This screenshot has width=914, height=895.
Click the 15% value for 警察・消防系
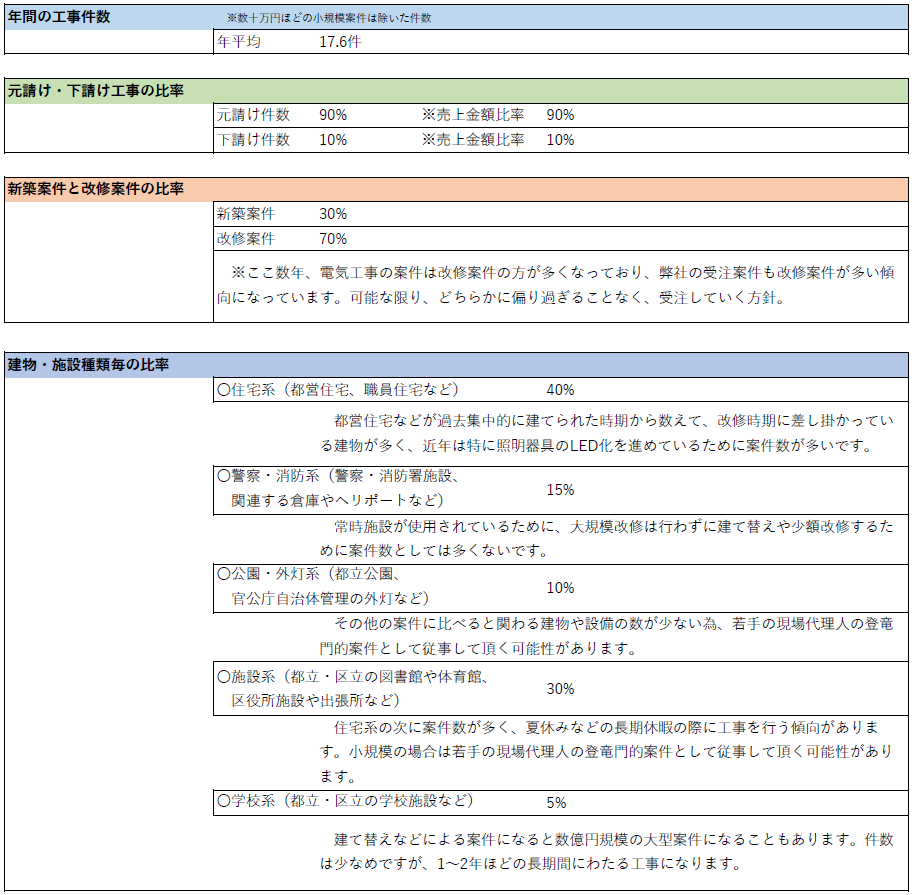click(560, 489)
